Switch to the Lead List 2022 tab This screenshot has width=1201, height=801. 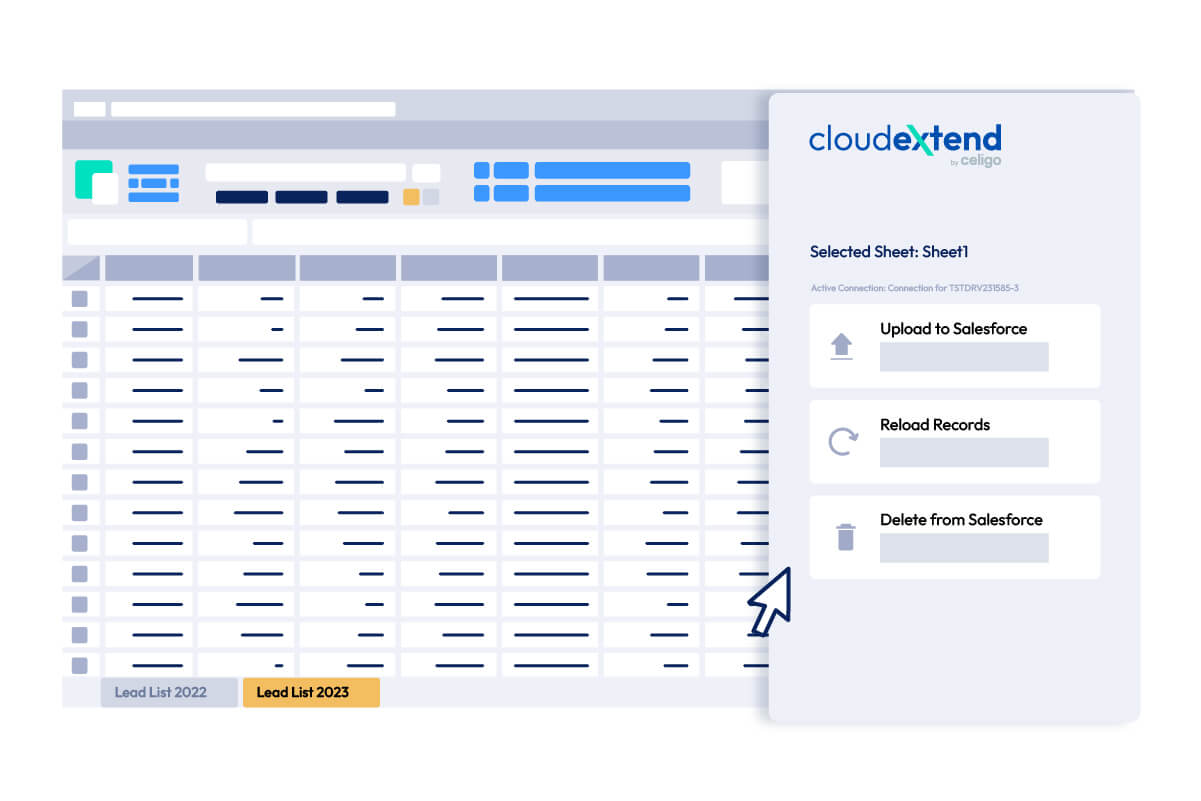(x=169, y=692)
